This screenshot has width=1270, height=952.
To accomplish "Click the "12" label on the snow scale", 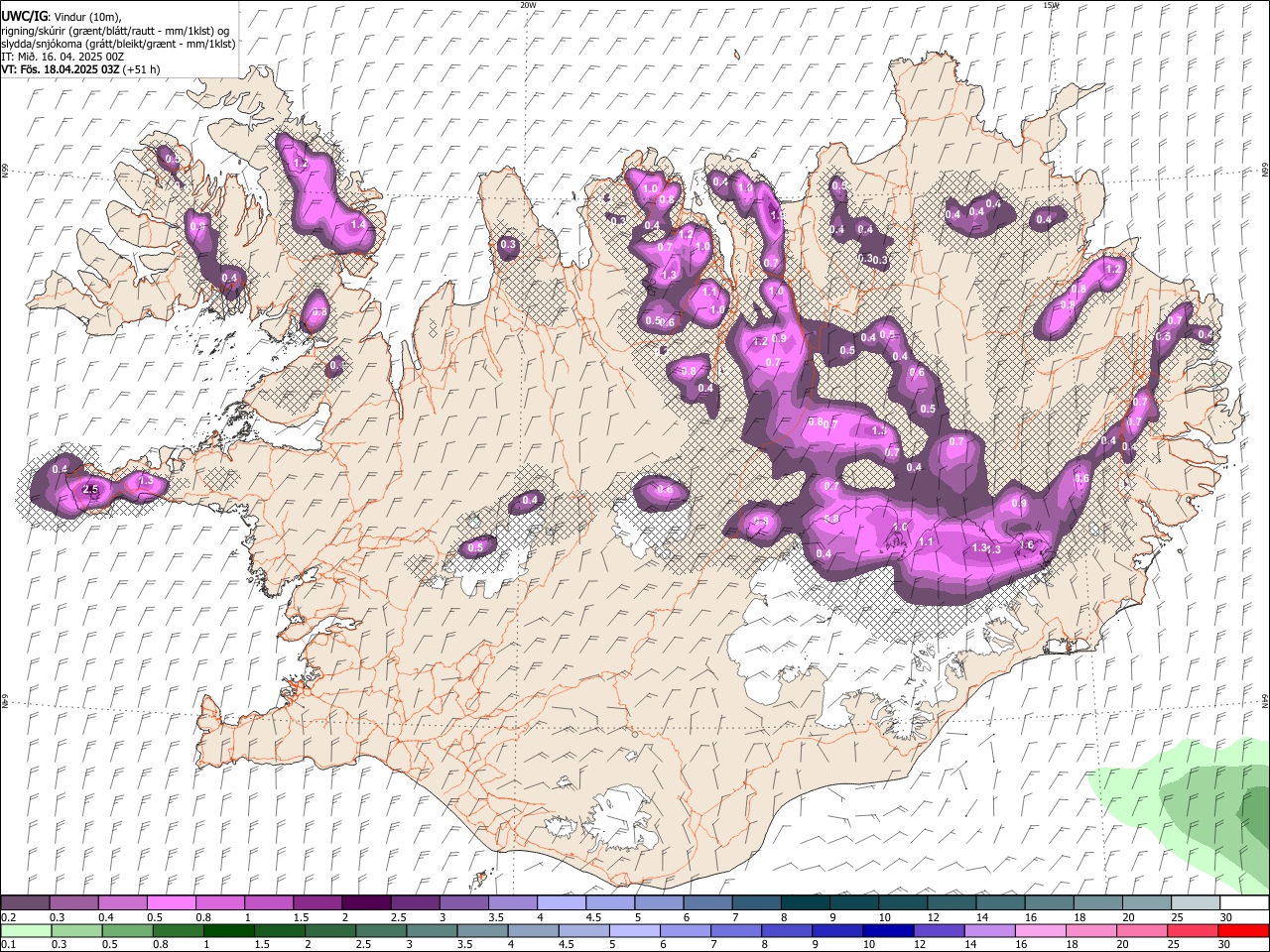I will pyautogui.click(x=933, y=917).
